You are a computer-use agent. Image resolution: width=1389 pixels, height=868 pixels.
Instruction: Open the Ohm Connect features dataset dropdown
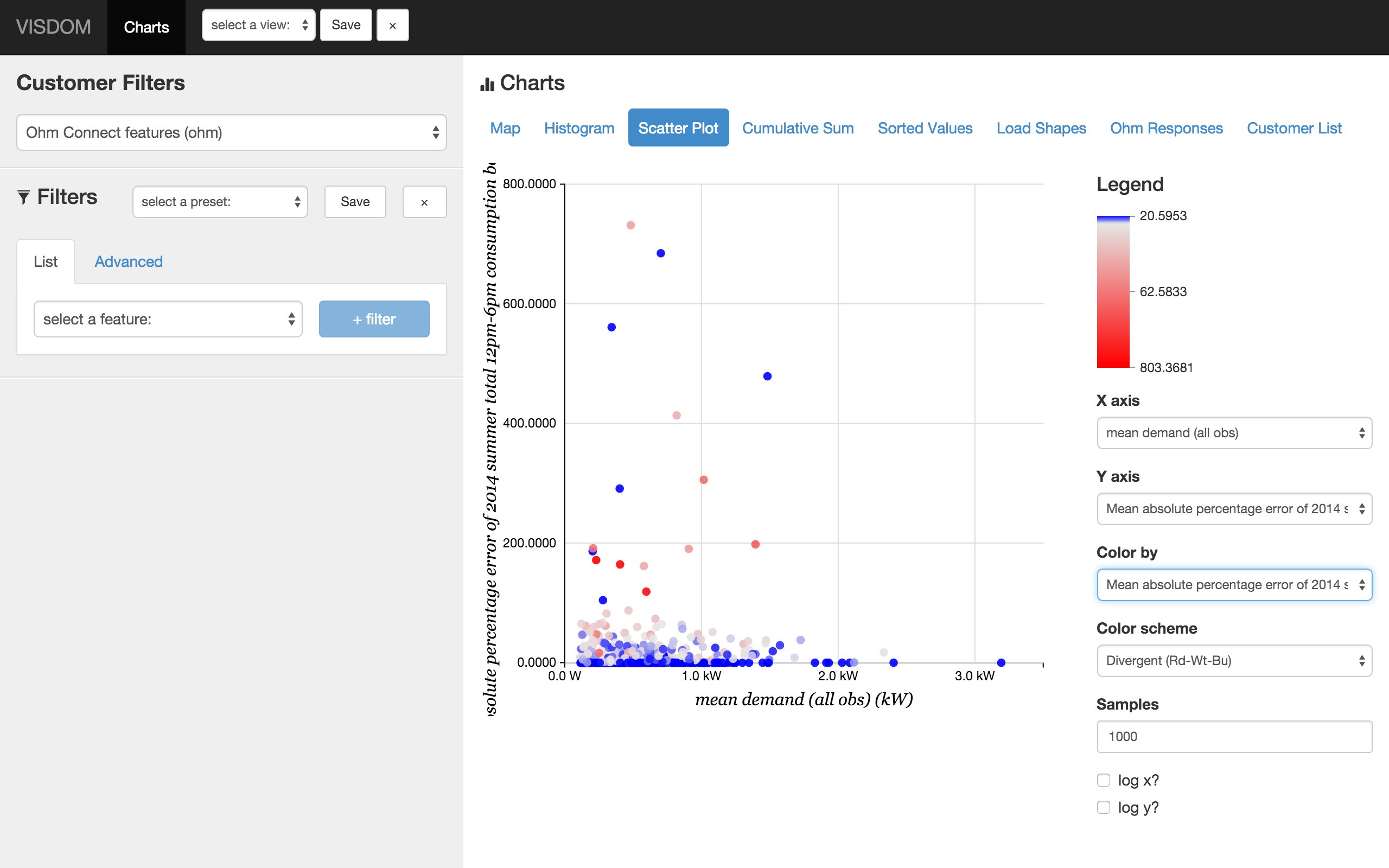231,132
